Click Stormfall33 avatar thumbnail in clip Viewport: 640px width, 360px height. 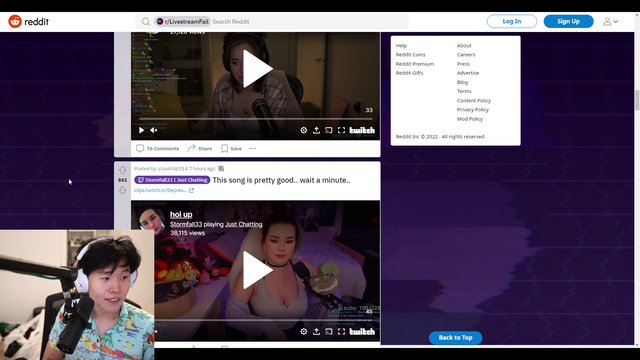151,220
